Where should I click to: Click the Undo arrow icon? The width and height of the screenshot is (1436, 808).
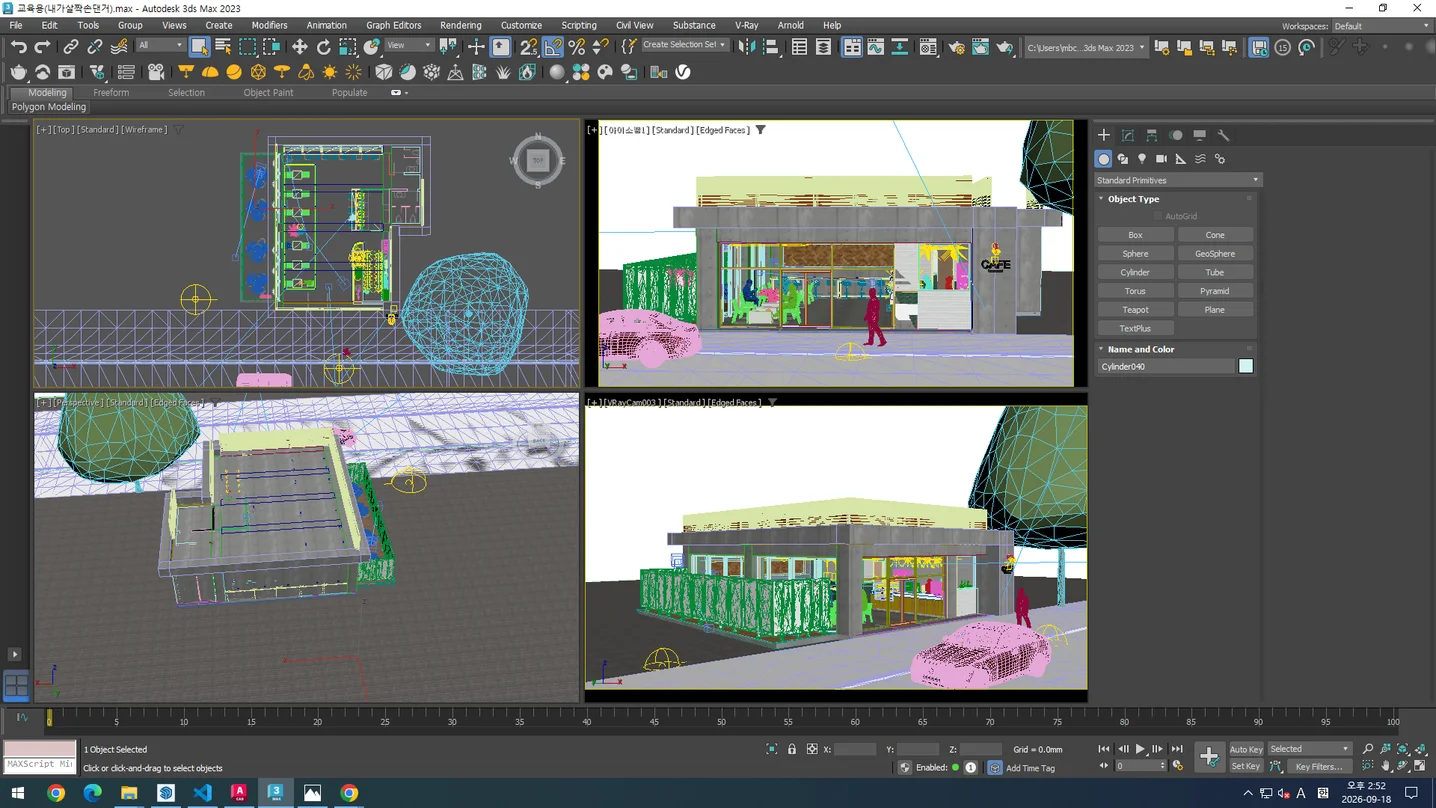click(18, 46)
